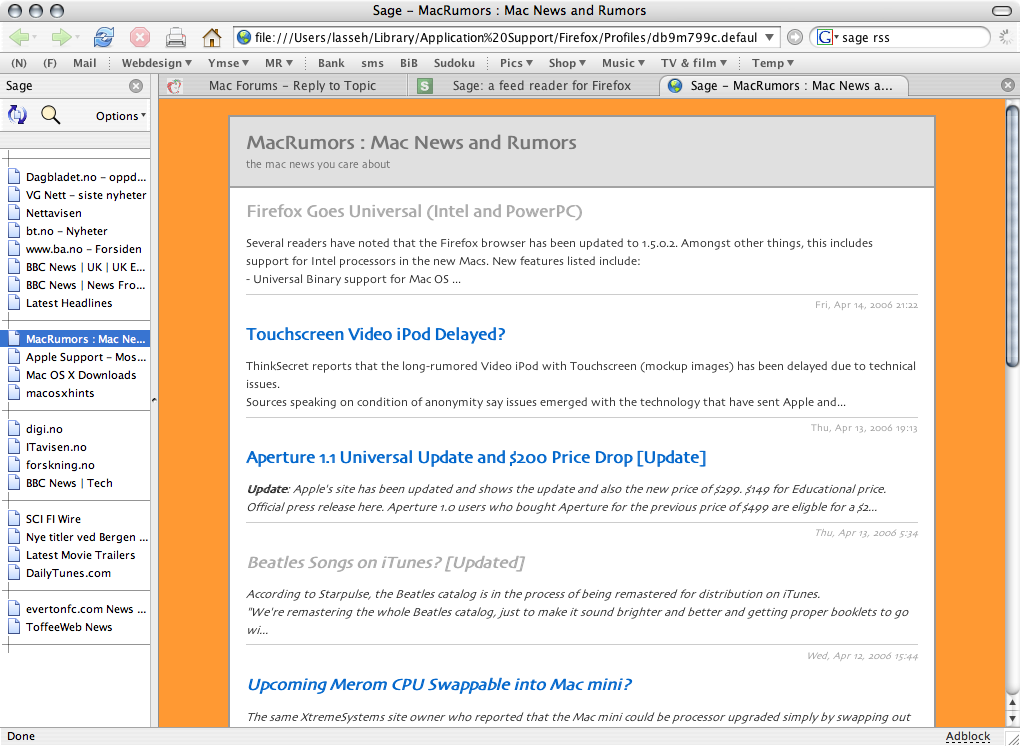
Task: Click the Go button beside the address bar
Action: [794, 37]
